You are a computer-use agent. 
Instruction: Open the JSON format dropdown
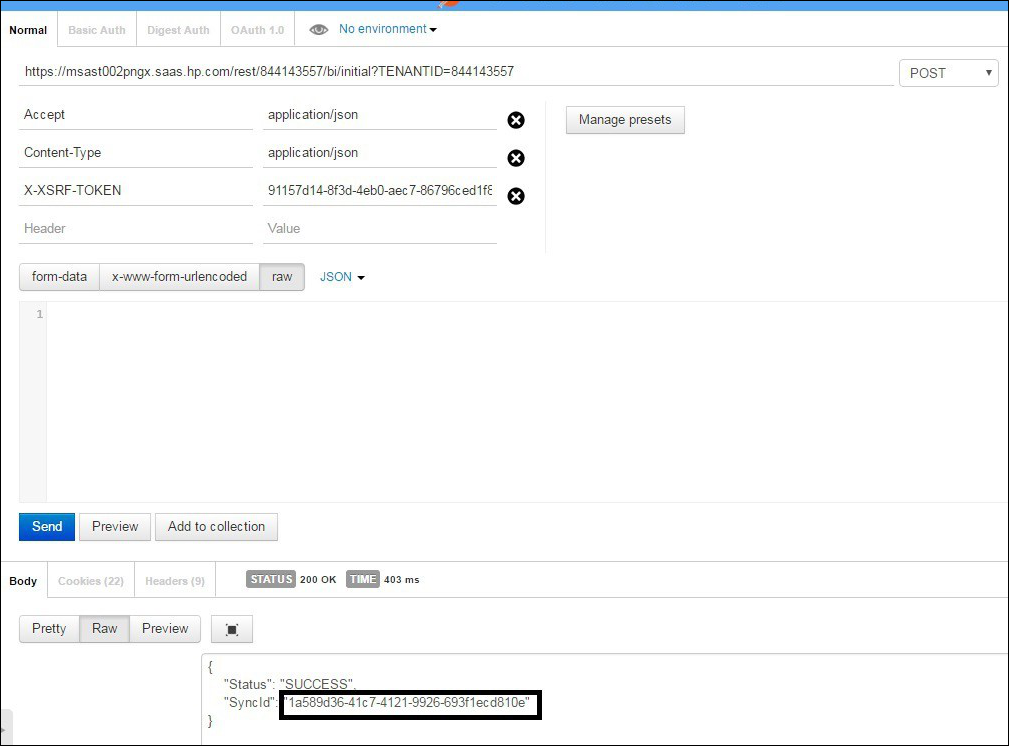pyautogui.click(x=342, y=277)
